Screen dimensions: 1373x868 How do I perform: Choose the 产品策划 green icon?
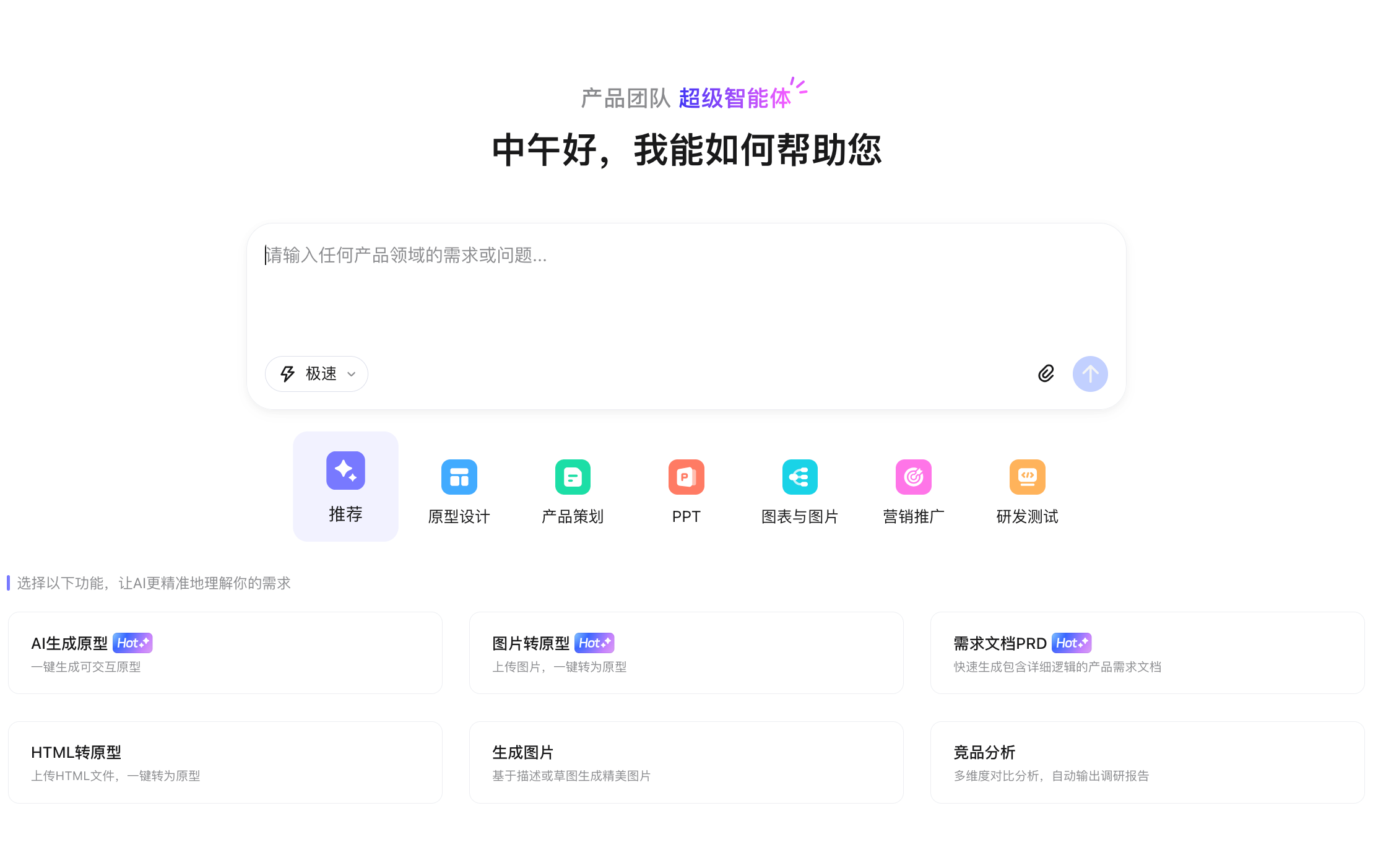click(x=573, y=477)
